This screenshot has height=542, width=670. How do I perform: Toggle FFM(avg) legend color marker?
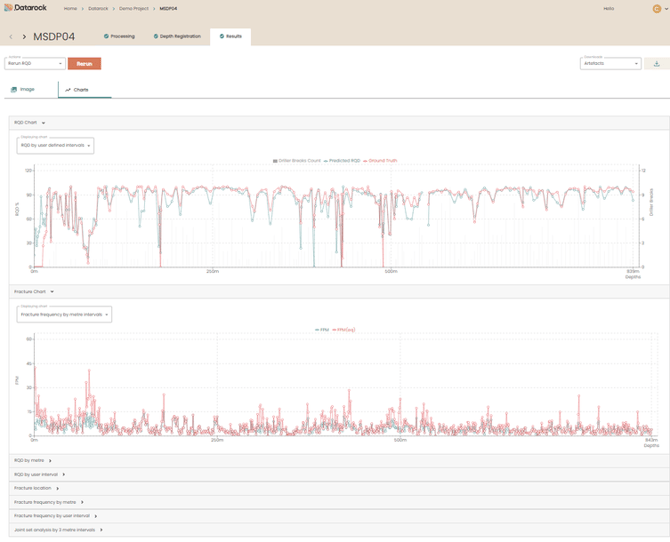335,329
